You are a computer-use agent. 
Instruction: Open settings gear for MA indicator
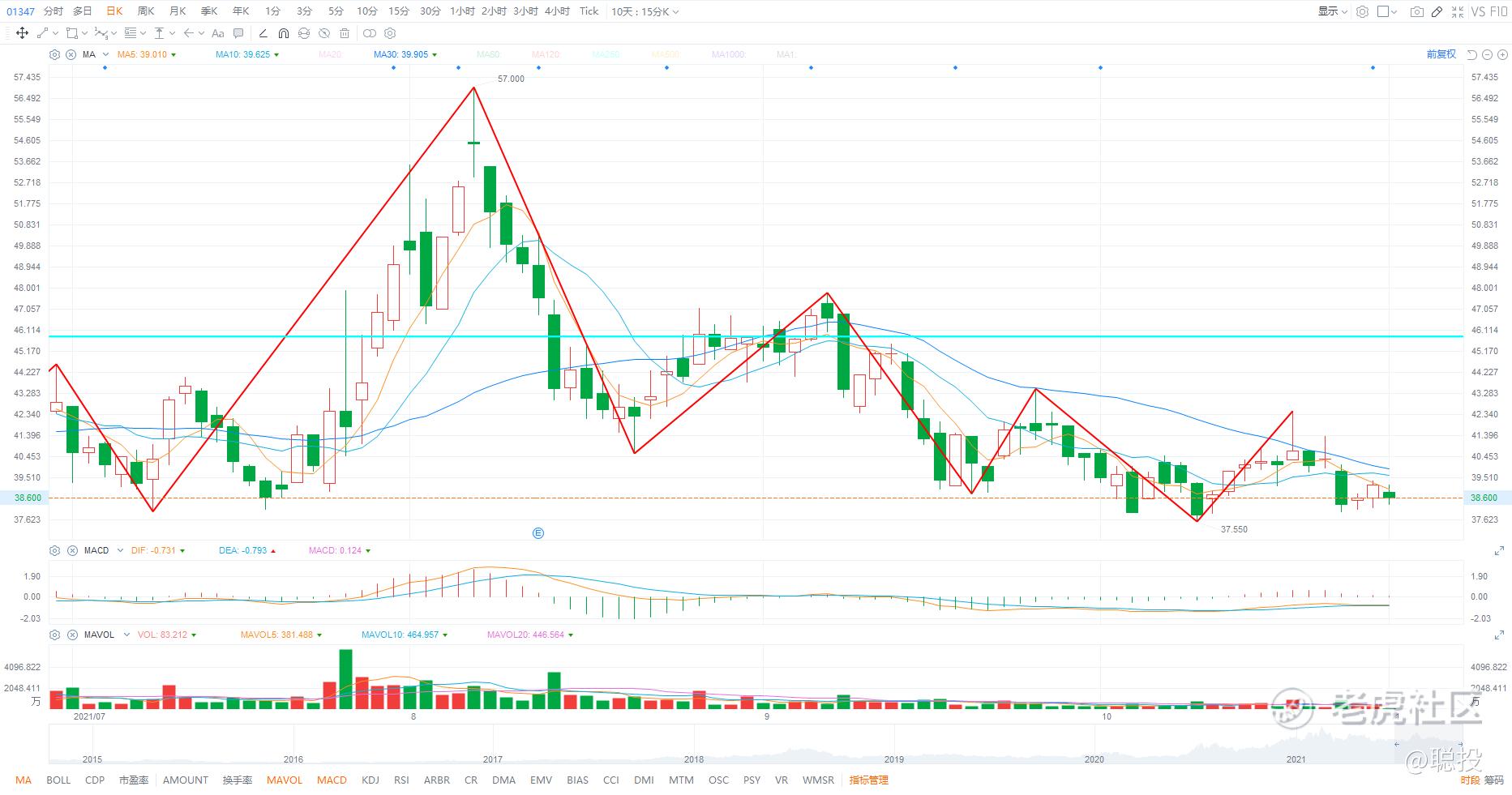[x=54, y=54]
